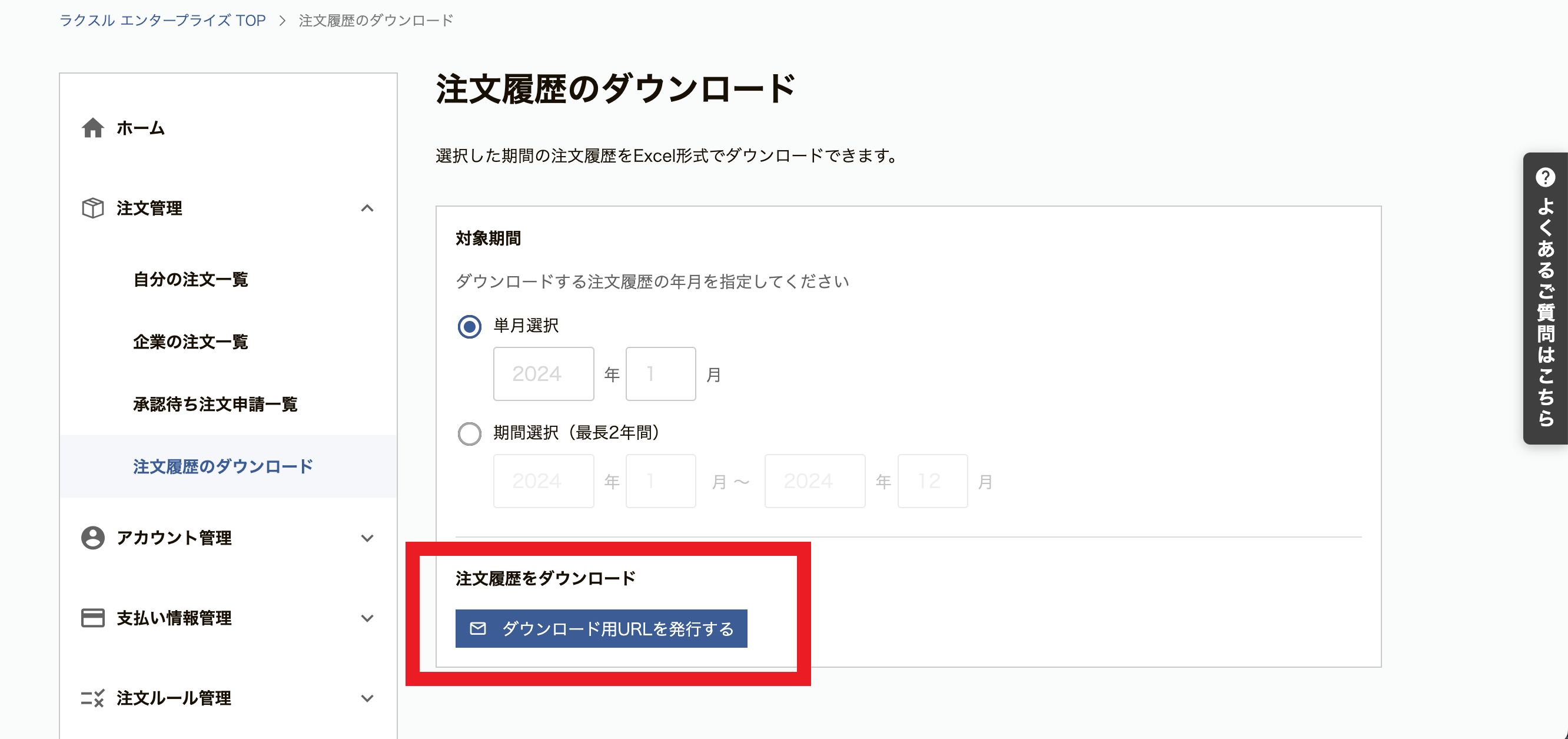Click the rules icon beside 注文ルール管理
Image resolution: width=1568 pixels, height=739 pixels.
92,698
